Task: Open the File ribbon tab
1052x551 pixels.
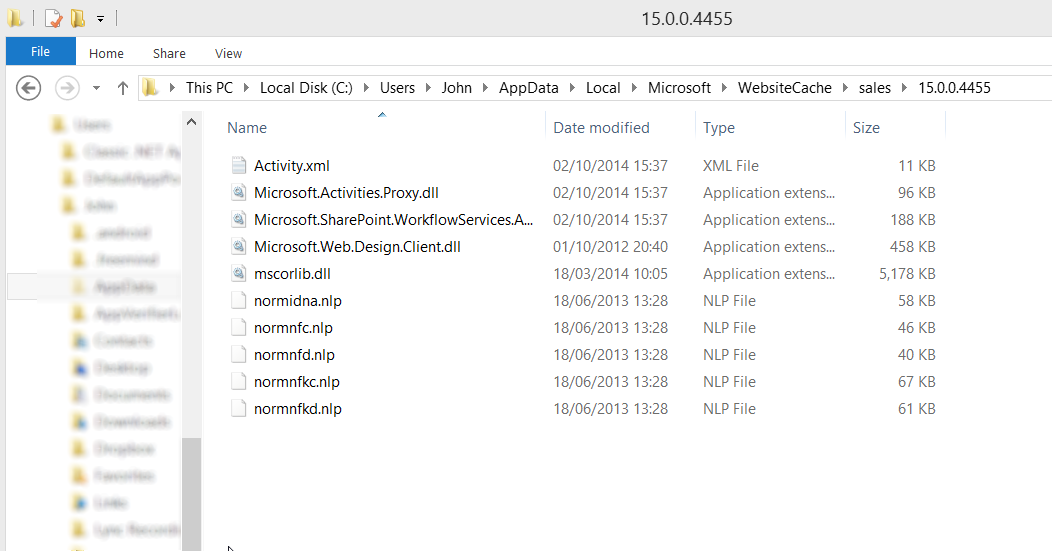Action: [40, 52]
